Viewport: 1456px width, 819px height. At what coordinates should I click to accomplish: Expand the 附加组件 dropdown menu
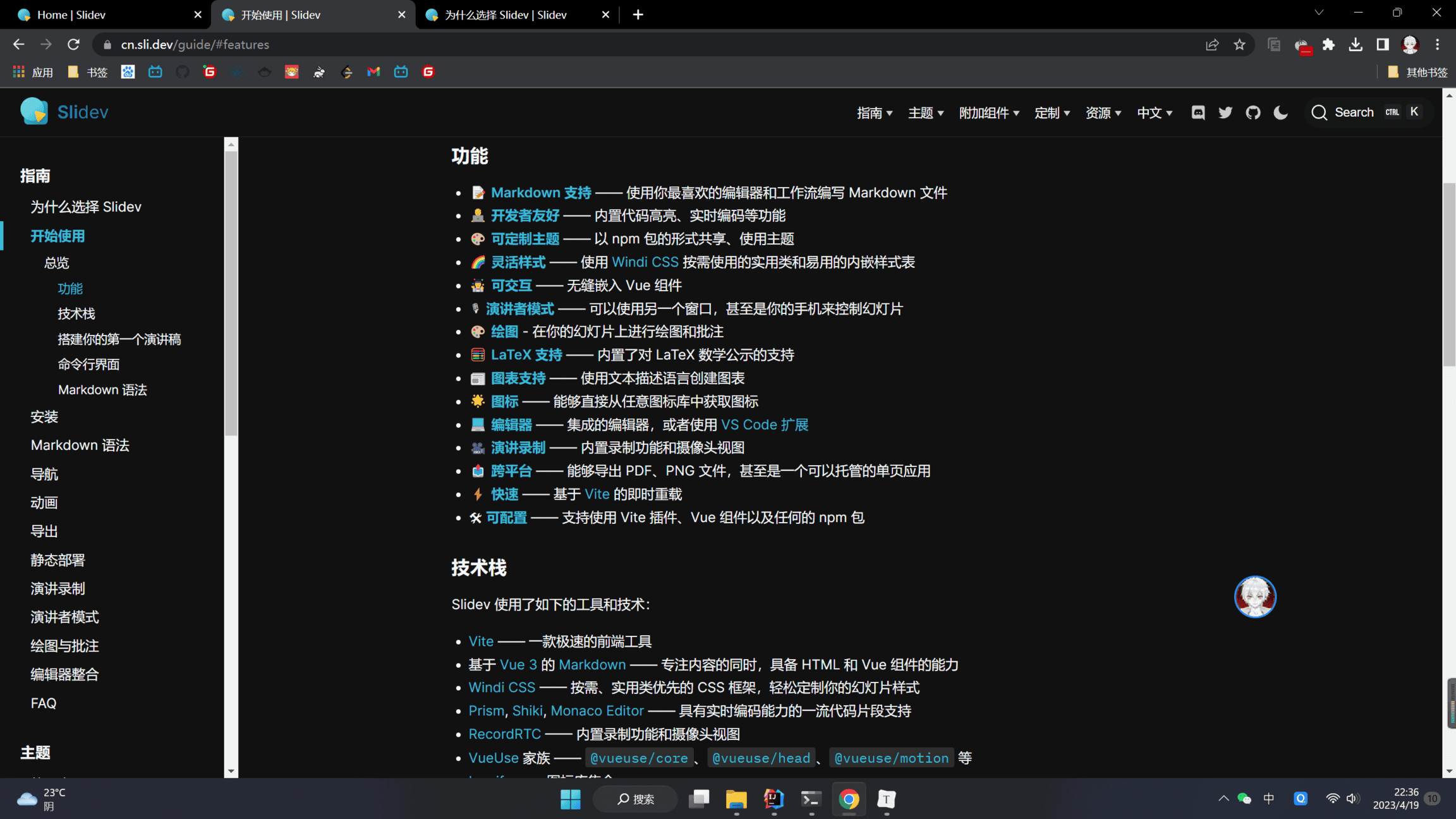click(x=989, y=112)
